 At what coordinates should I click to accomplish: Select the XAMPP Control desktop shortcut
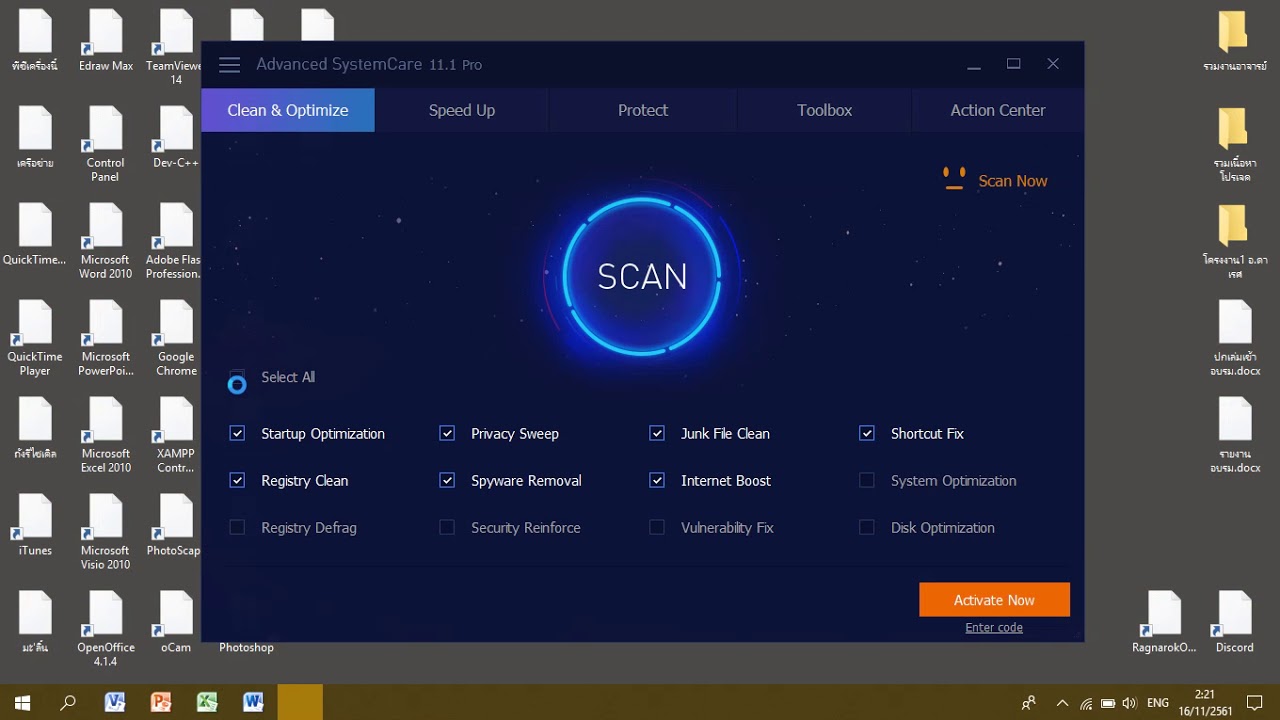(x=175, y=434)
